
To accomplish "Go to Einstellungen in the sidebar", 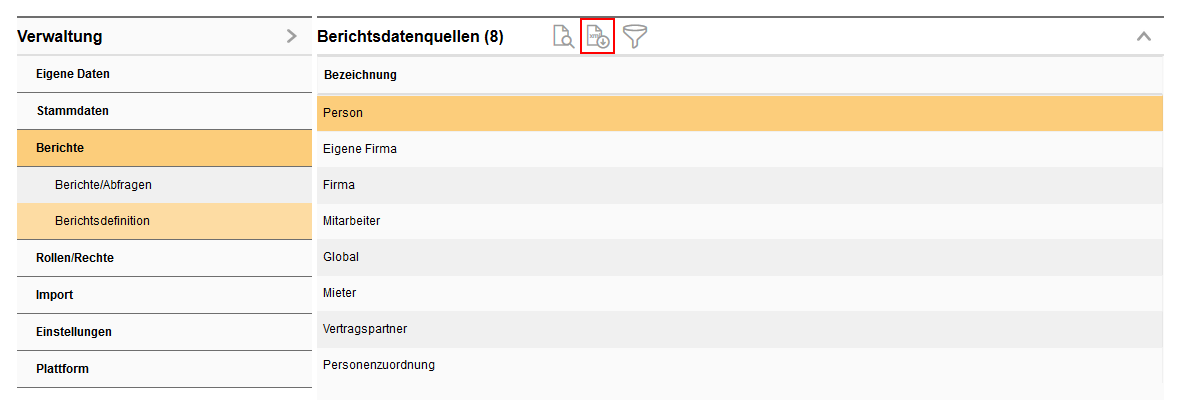I will pyautogui.click(x=74, y=332).
